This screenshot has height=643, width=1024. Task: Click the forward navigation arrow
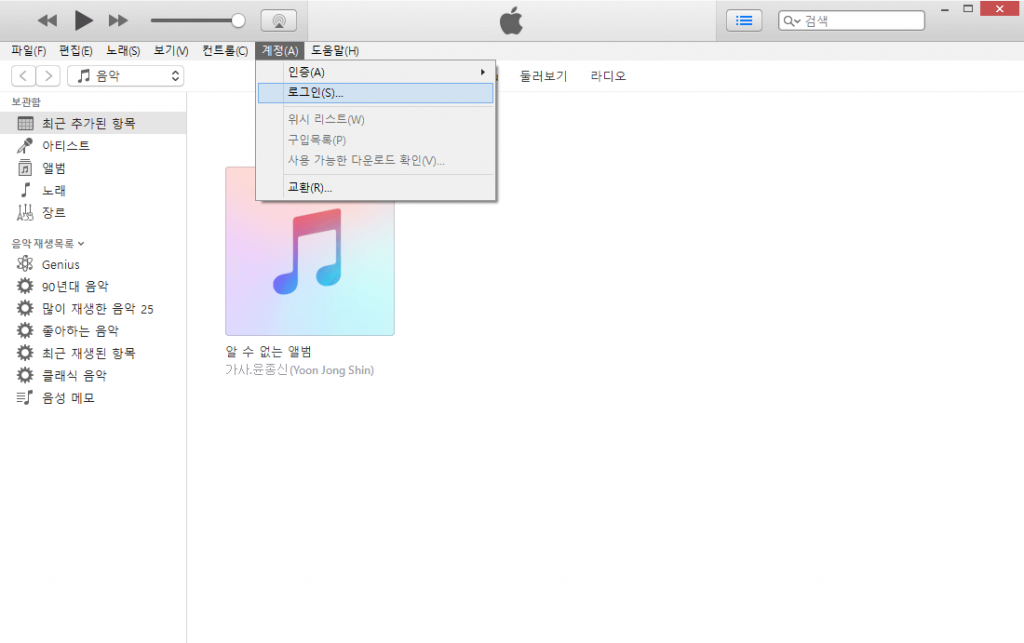[x=49, y=76]
